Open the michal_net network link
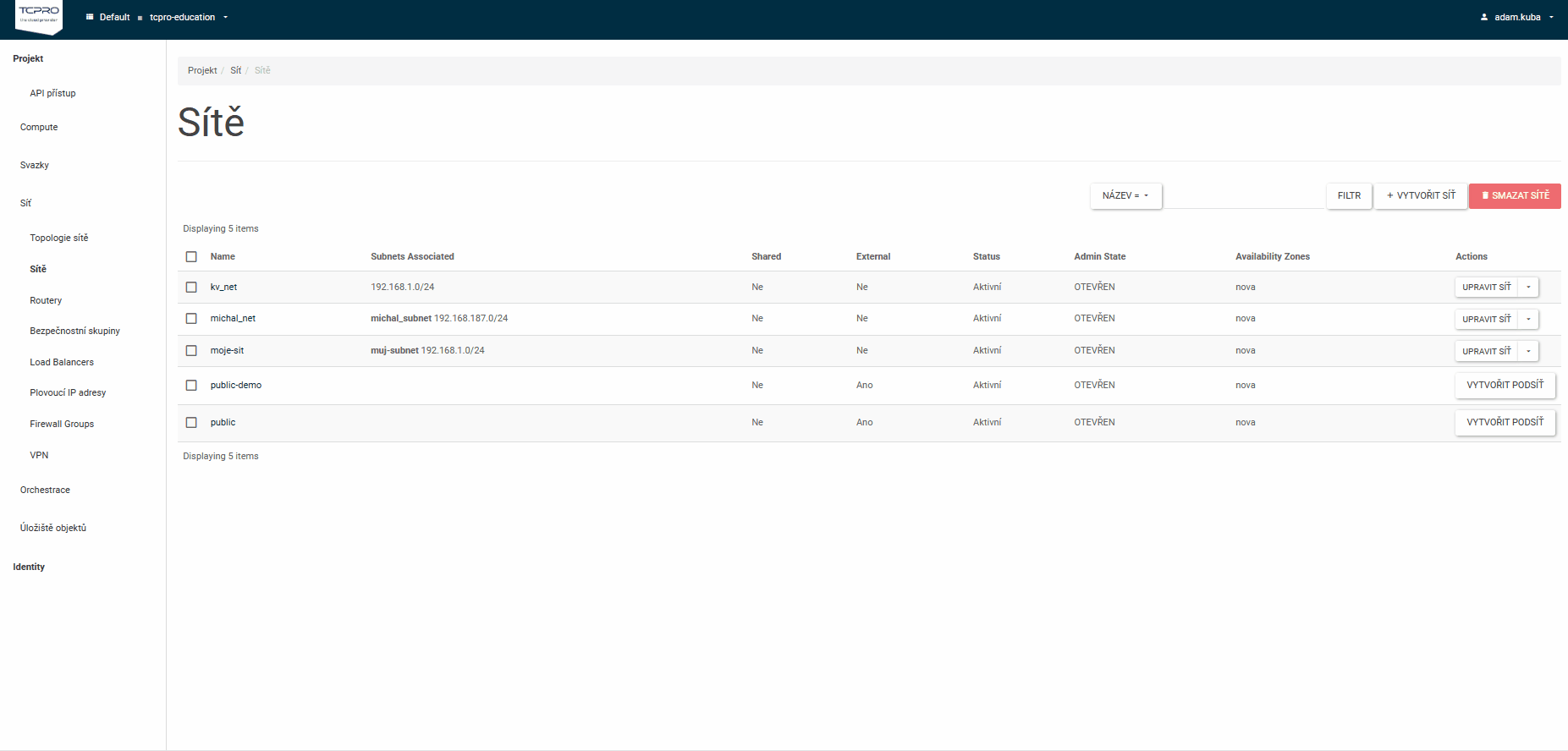This screenshot has width=1568, height=751. click(233, 318)
